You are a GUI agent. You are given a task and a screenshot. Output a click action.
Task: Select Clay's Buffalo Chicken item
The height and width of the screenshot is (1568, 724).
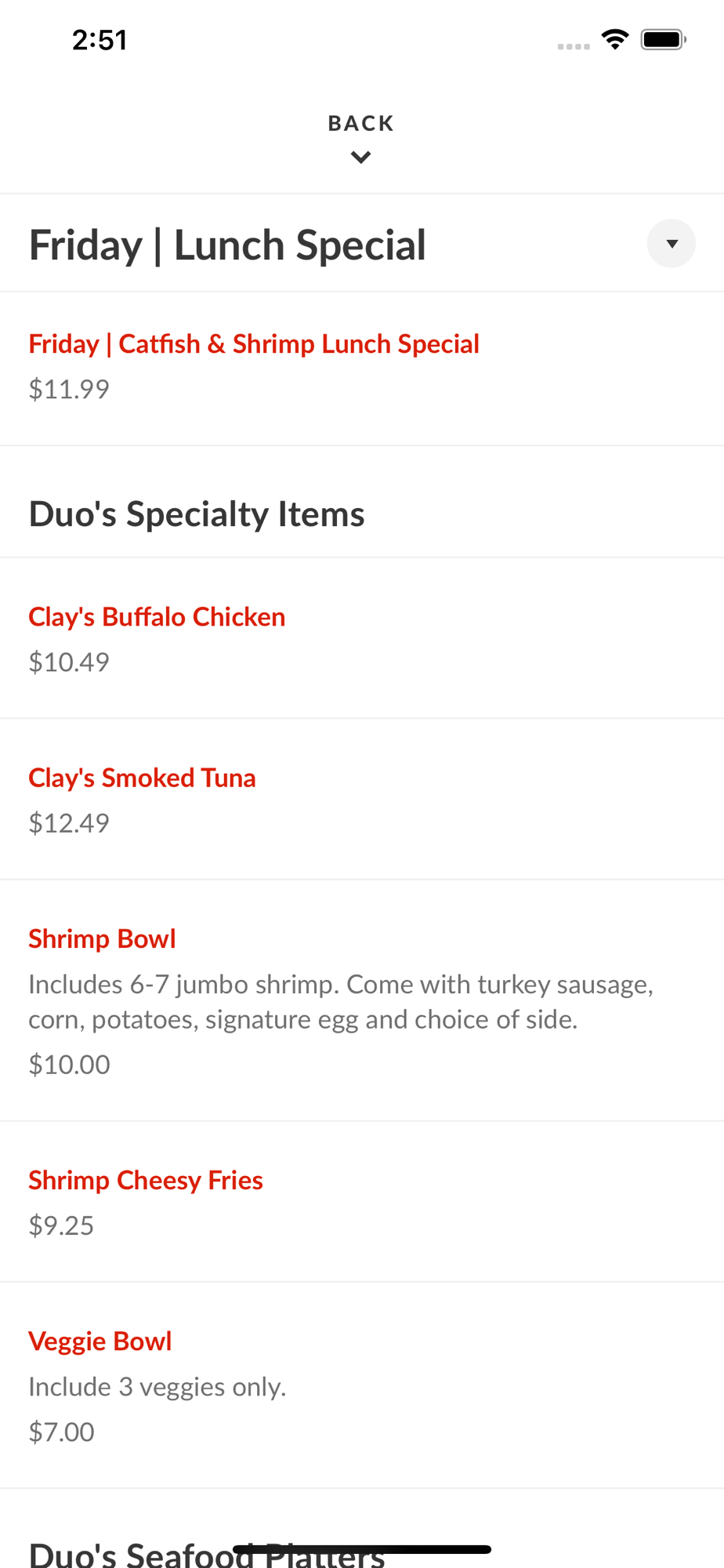(x=157, y=617)
